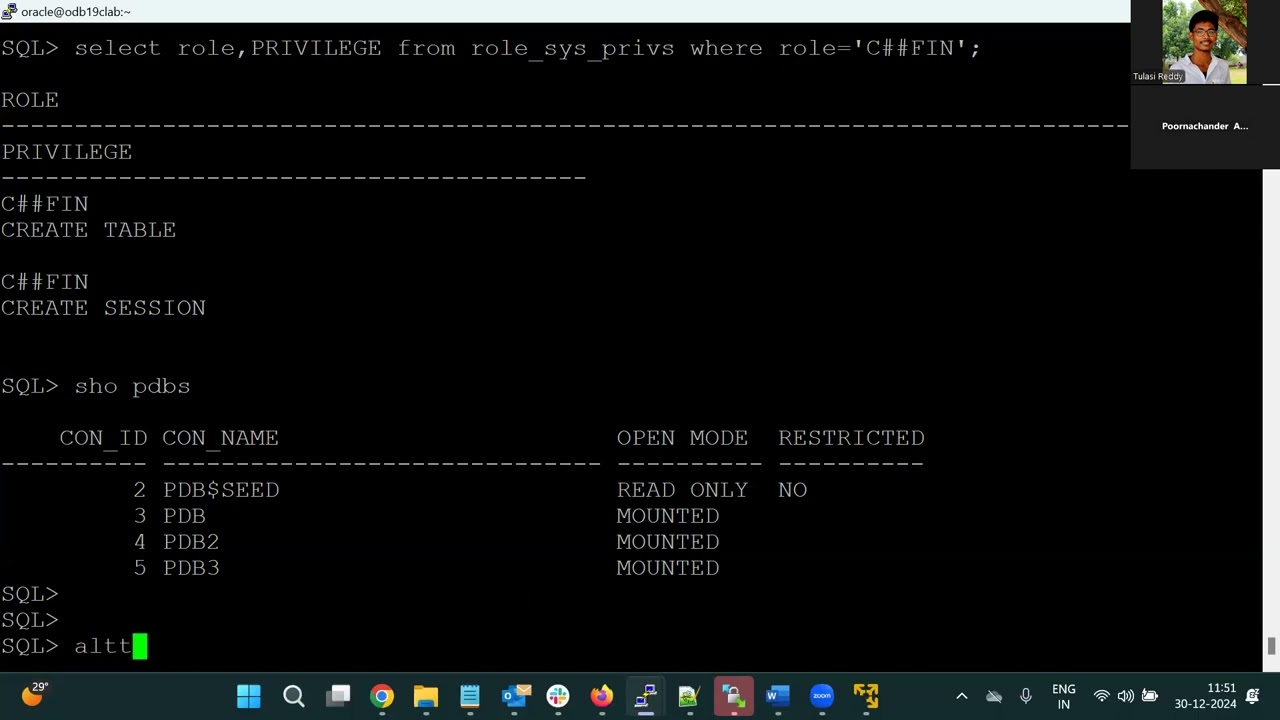This screenshot has width=1280, height=720.
Task: Launch Firefox from taskbar
Action: point(601,696)
